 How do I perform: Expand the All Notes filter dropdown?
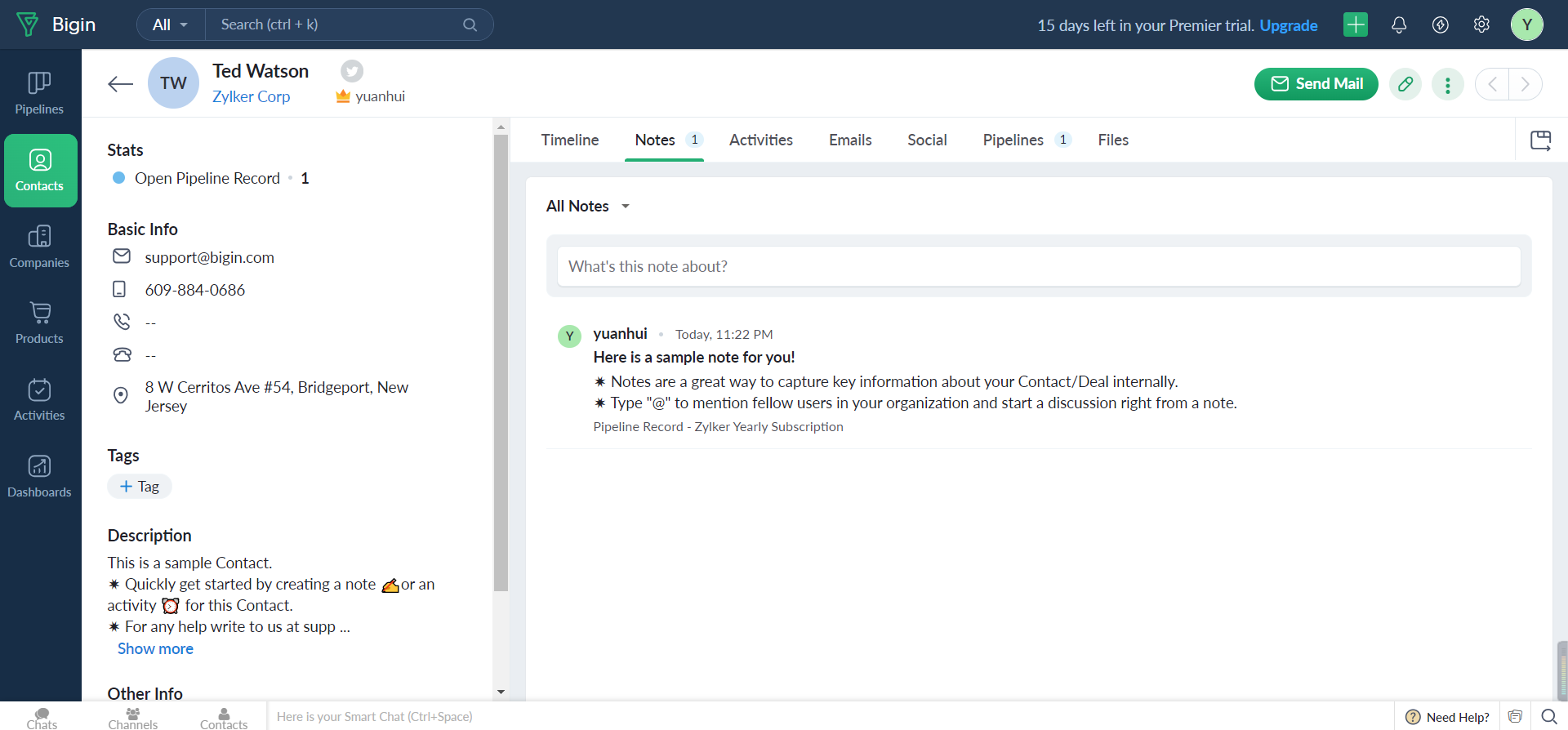pos(588,207)
